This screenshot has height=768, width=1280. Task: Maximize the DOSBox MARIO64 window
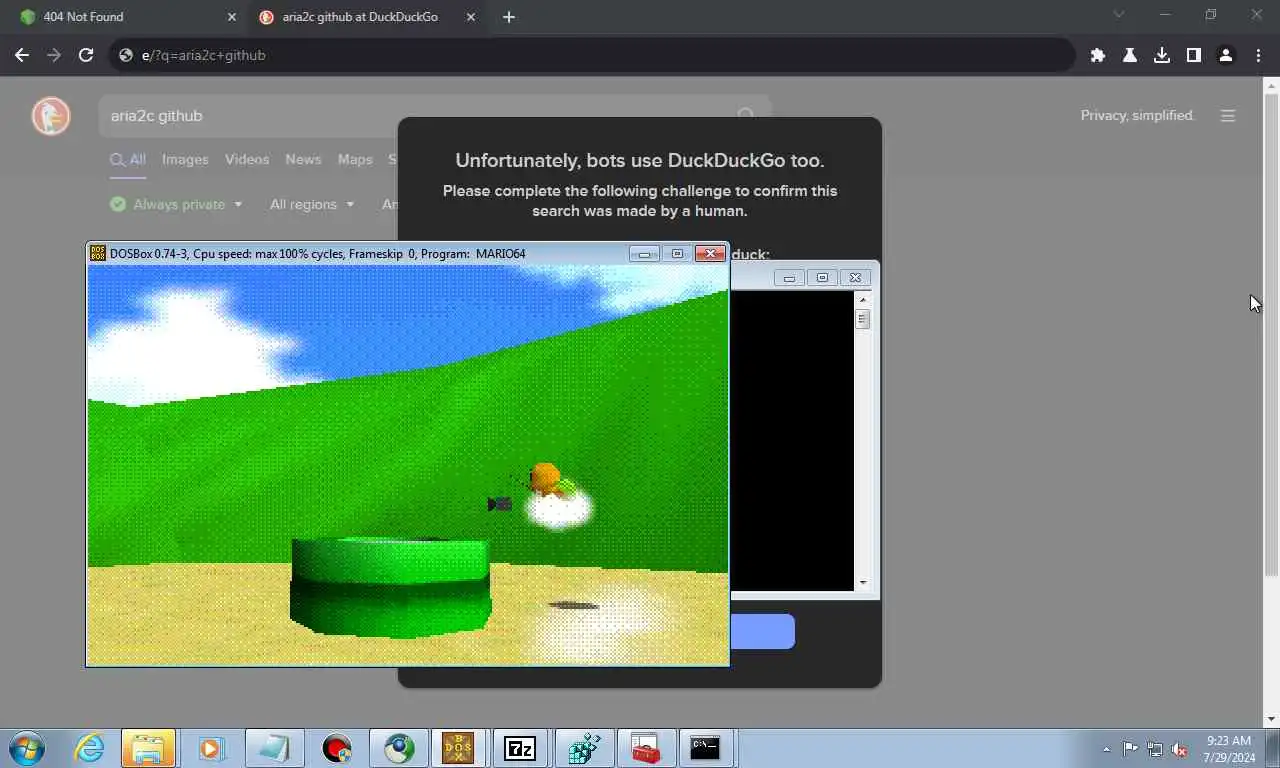point(677,253)
